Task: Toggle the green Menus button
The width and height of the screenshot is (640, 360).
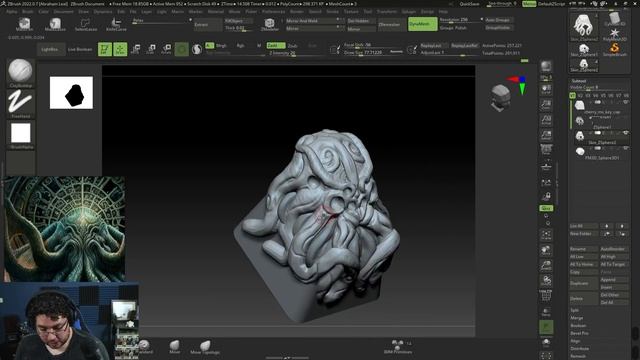Action: (529, 4)
